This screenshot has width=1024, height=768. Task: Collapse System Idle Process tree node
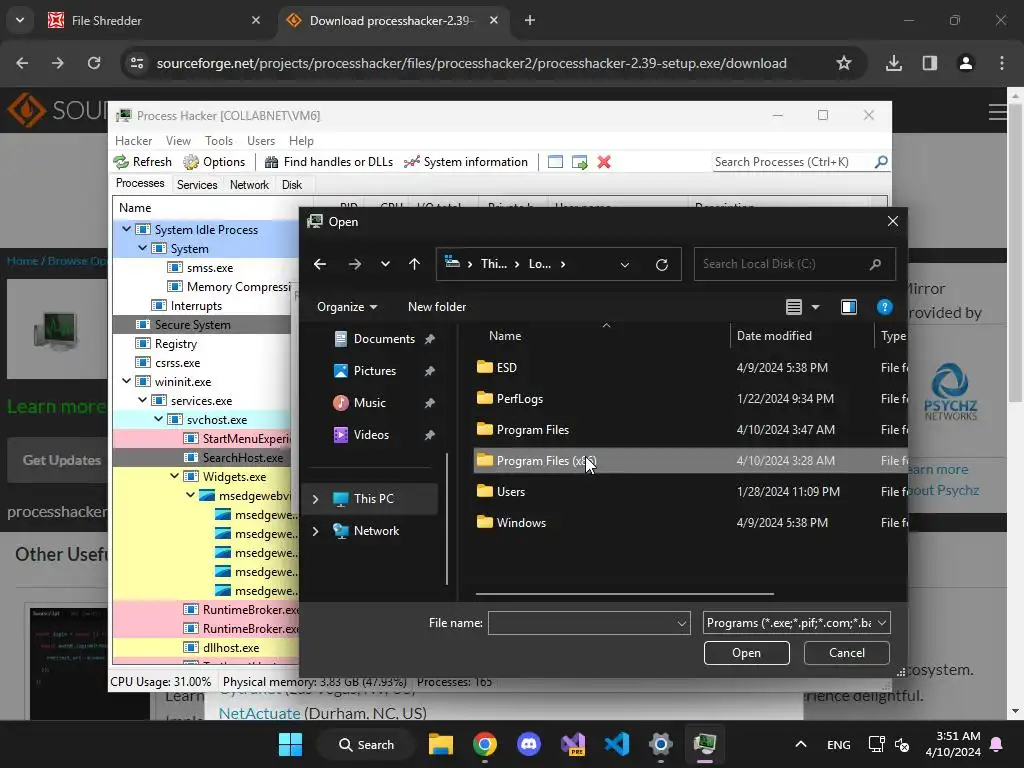click(x=127, y=229)
